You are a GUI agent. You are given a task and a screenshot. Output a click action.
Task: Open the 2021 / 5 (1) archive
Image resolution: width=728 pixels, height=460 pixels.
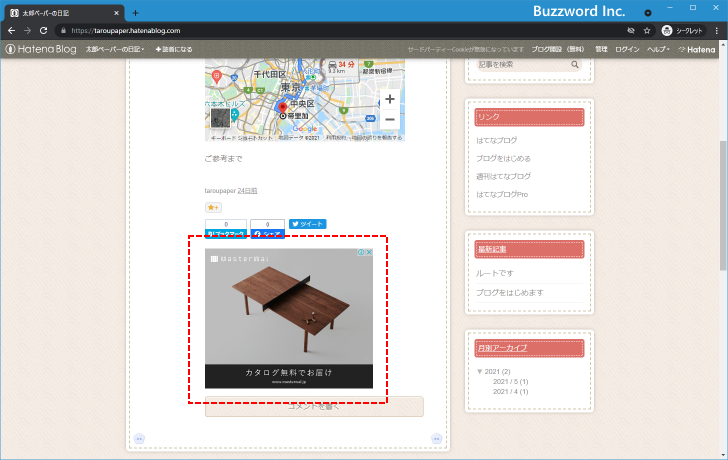pyautogui.click(x=510, y=382)
